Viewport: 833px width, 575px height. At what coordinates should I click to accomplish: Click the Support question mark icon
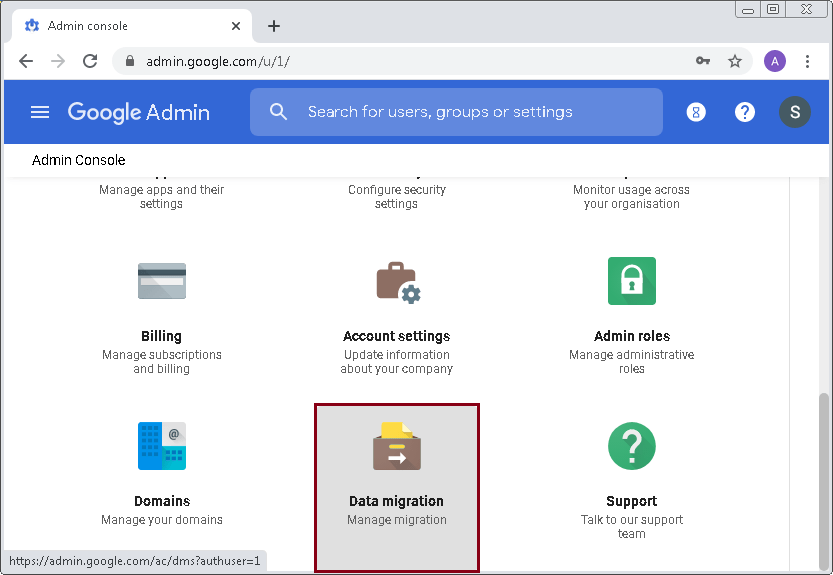pyautogui.click(x=632, y=446)
